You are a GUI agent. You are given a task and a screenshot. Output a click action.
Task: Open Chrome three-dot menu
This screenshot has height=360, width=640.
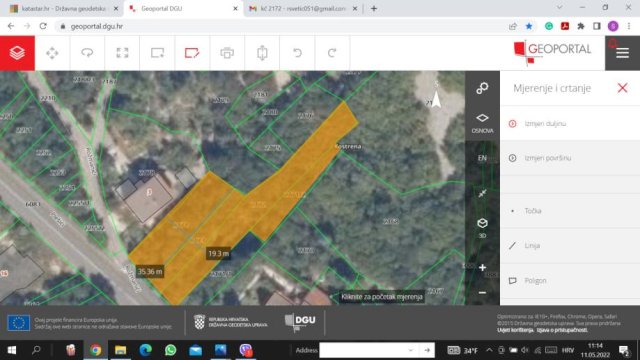629,26
